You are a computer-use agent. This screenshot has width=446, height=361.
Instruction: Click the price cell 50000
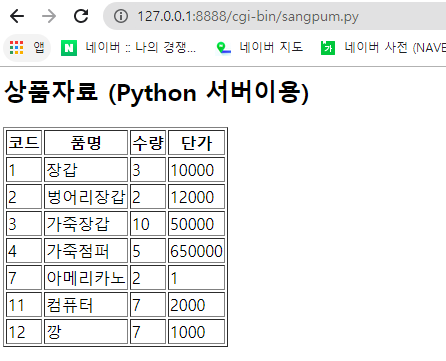coord(196,224)
